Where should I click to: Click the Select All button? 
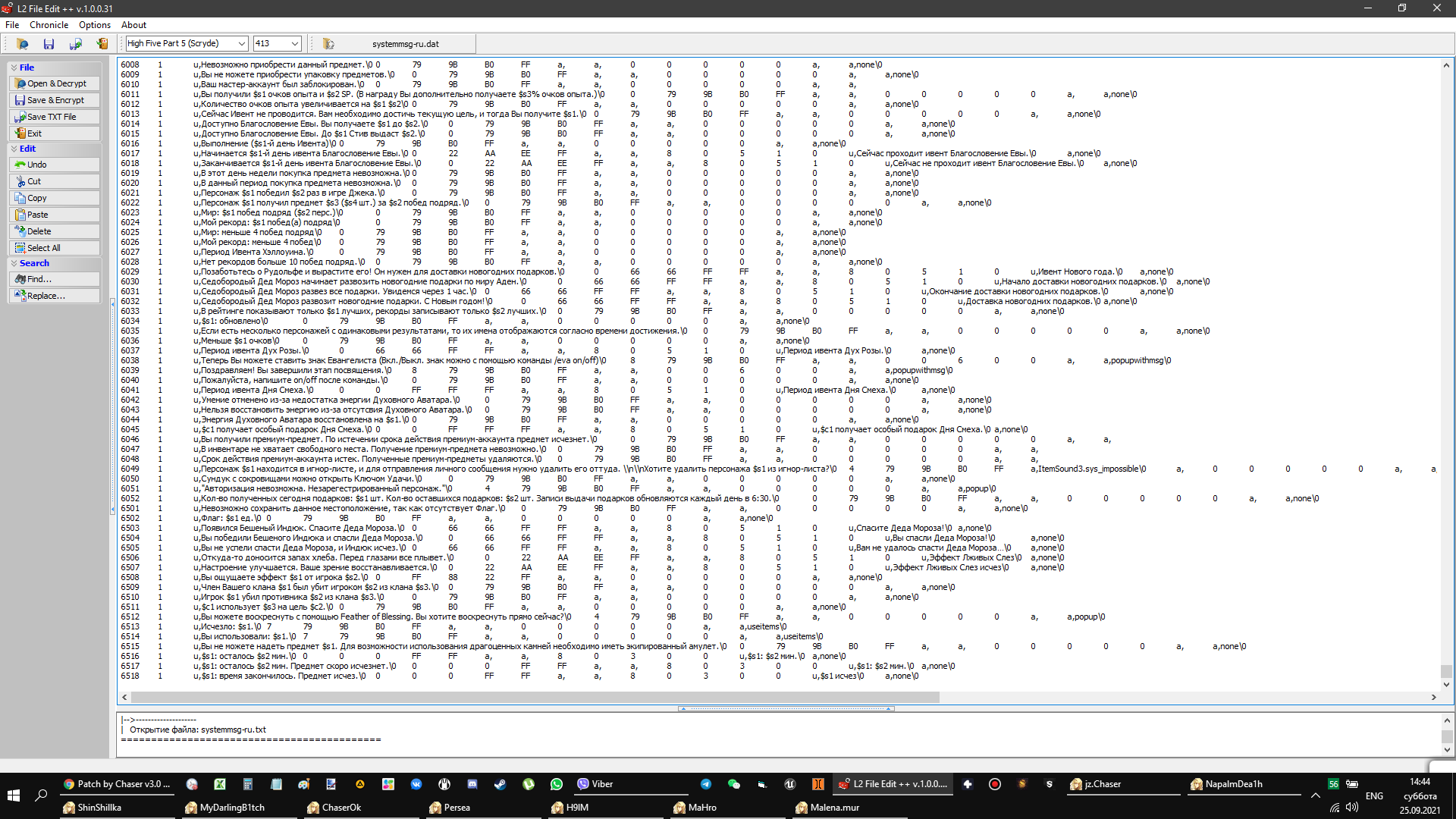pos(55,248)
